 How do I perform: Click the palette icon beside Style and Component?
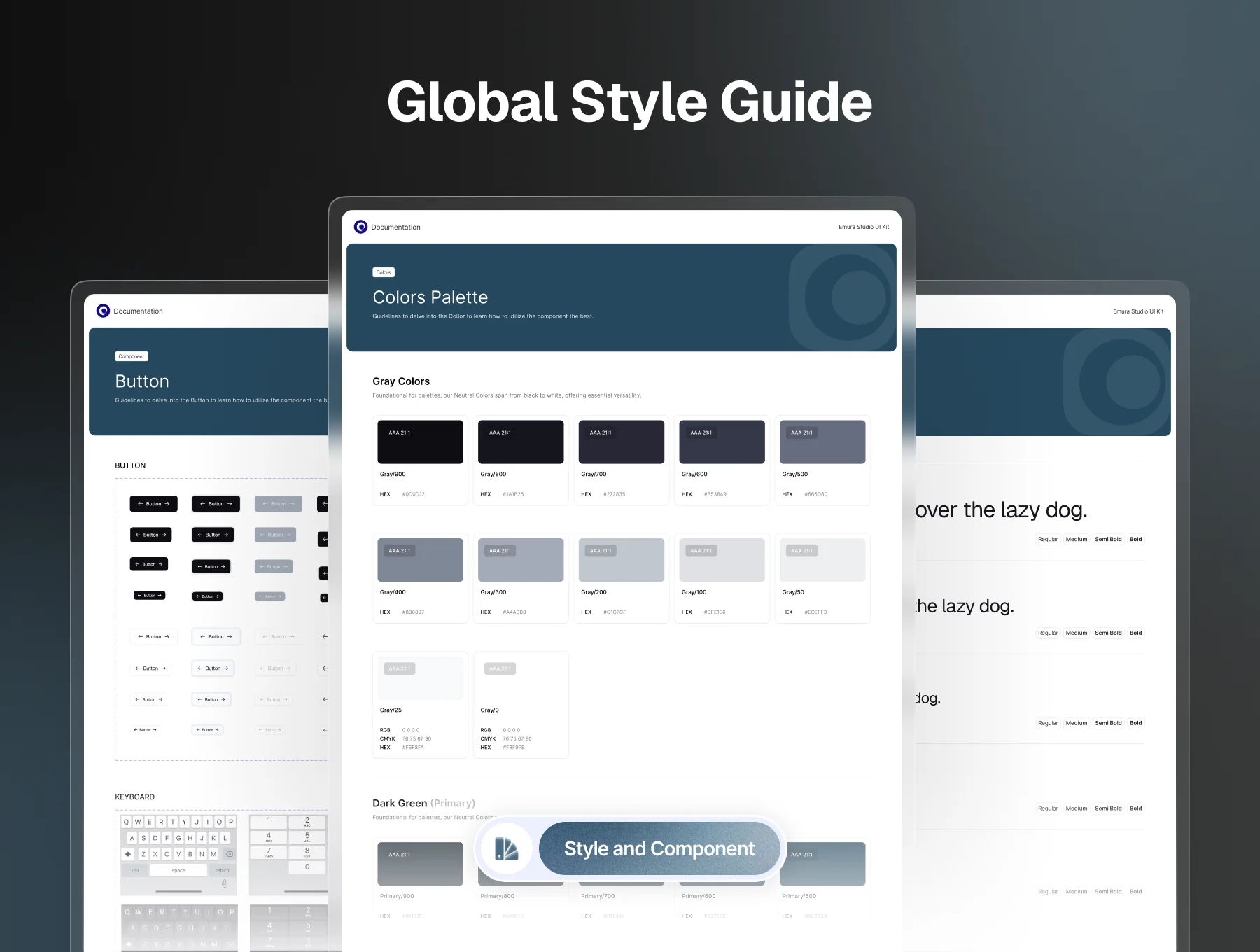click(506, 848)
